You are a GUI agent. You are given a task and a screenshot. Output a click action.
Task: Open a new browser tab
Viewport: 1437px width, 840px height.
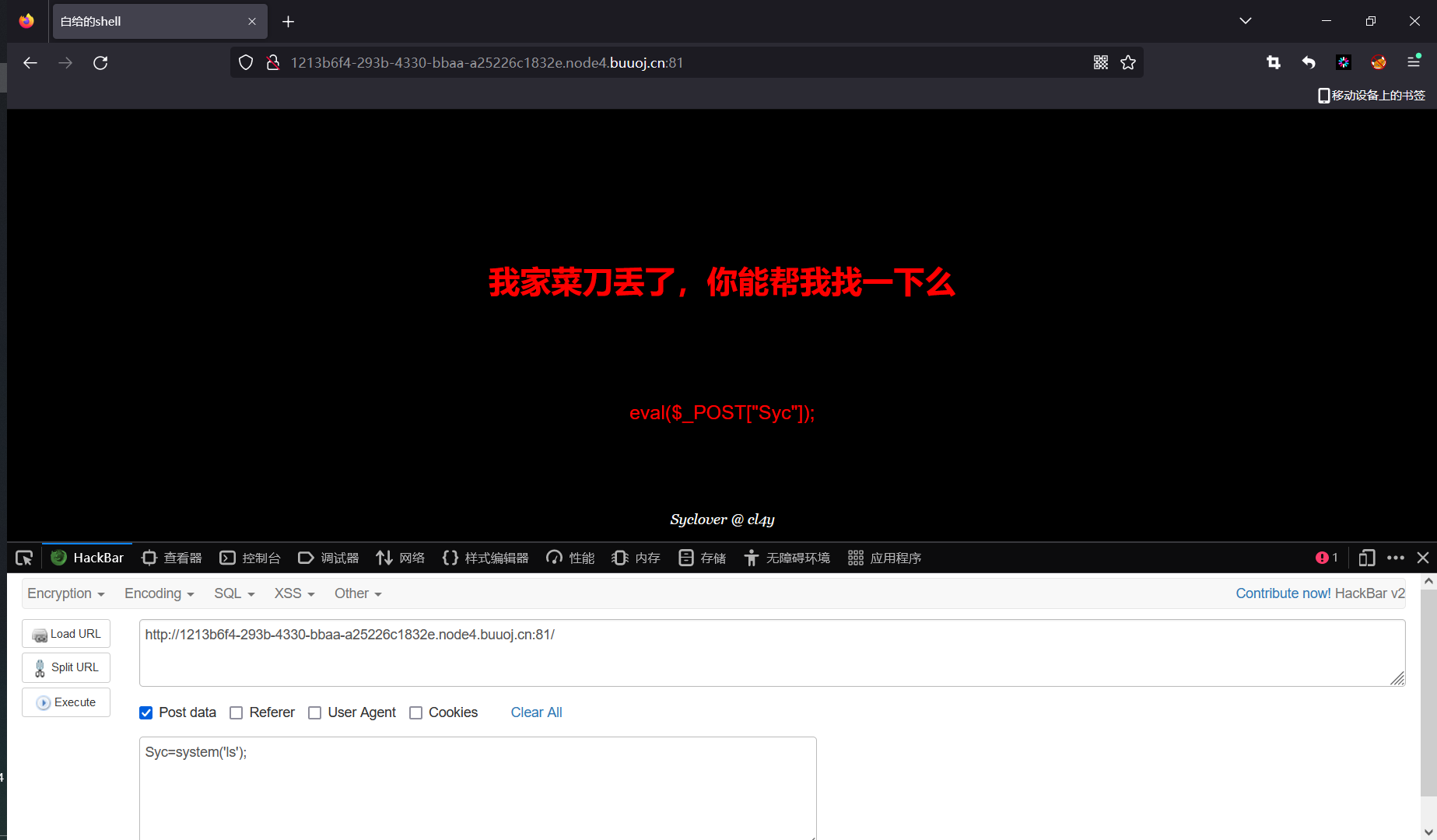[288, 22]
